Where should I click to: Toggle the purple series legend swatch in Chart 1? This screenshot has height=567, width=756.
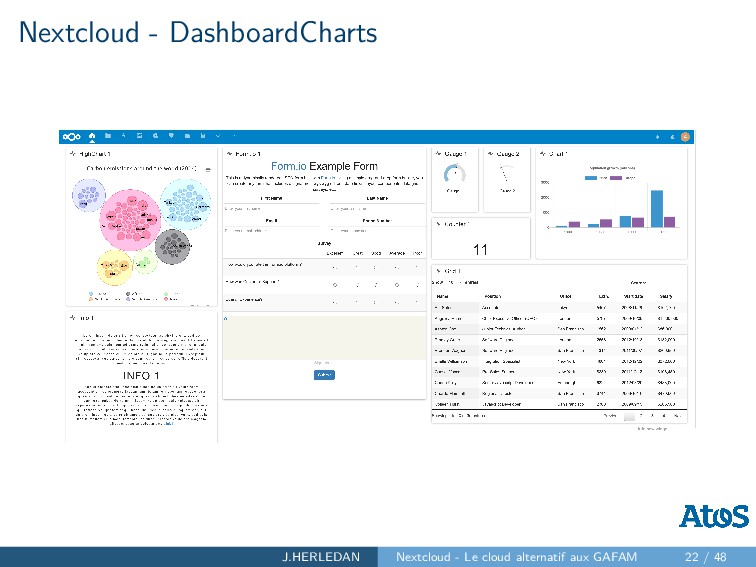click(616, 178)
